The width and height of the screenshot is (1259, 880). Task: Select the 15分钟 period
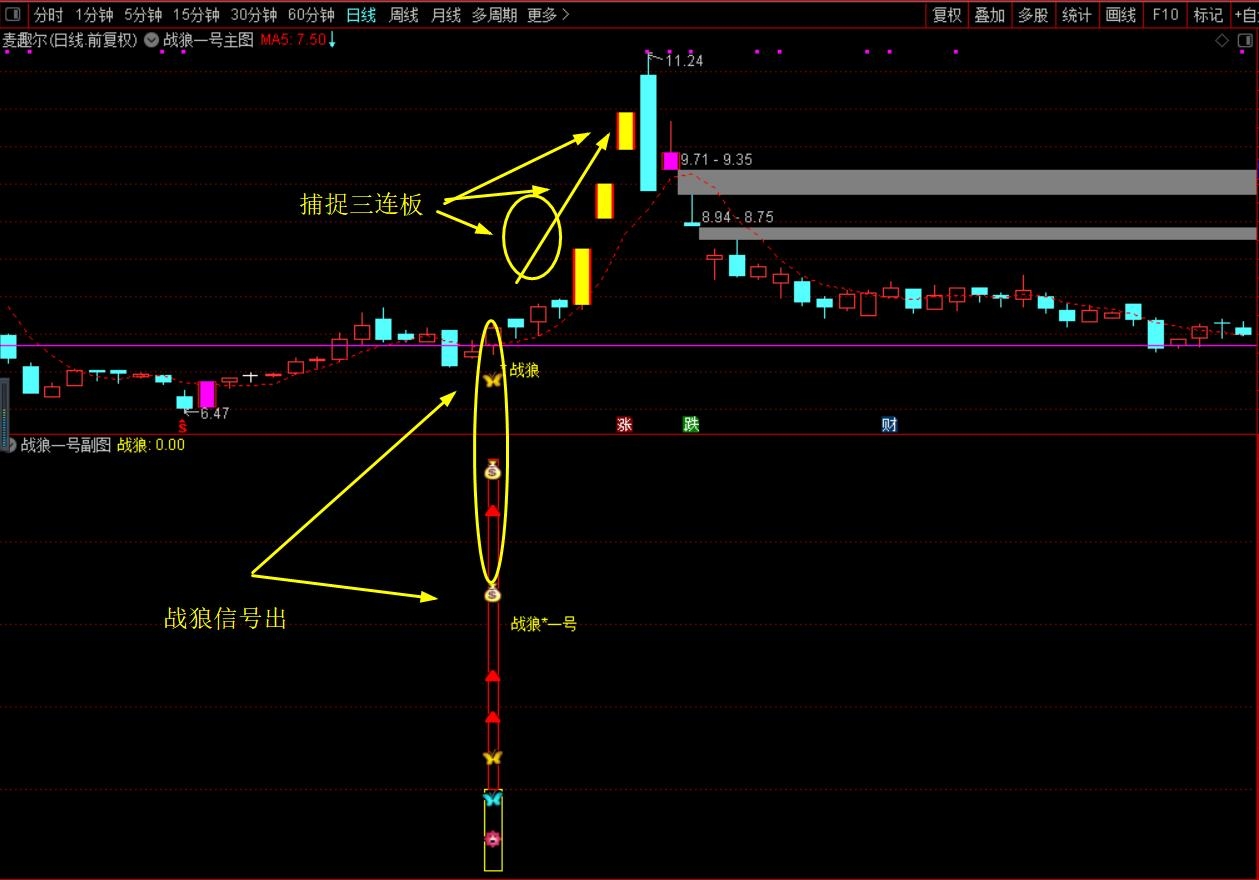pos(196,15)
